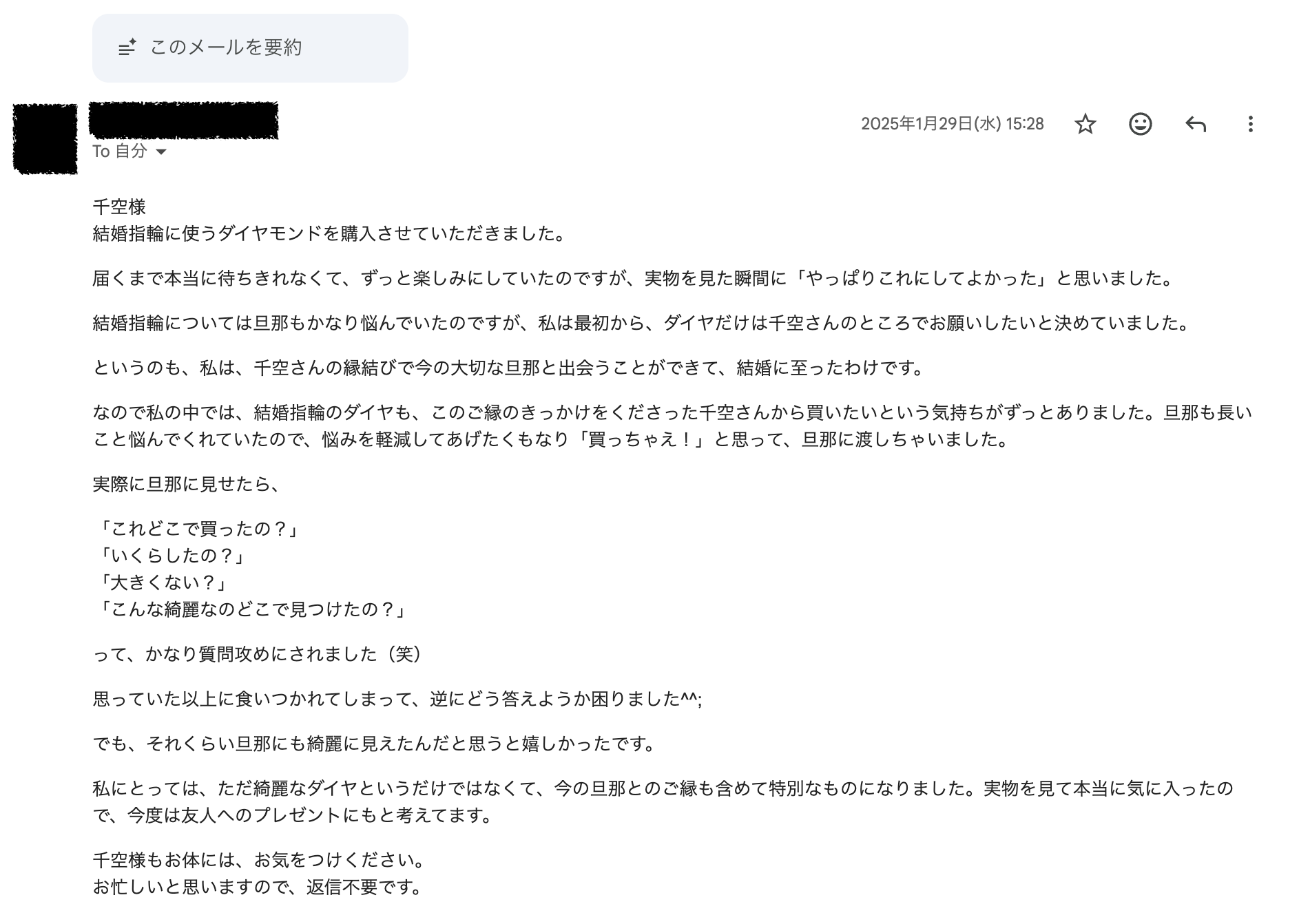Click the quoted line 「いくらしたの？」
The width and height of the screenshot is (1299, 924).
tap(172, 556)
